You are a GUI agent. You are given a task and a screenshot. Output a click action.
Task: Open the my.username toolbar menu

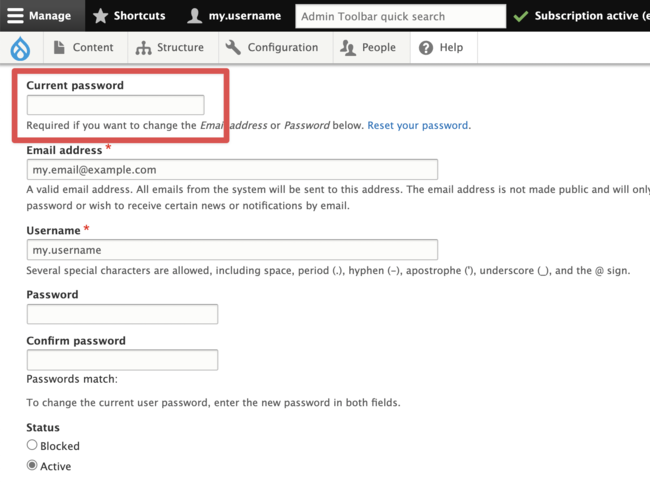tap(234, 16)
